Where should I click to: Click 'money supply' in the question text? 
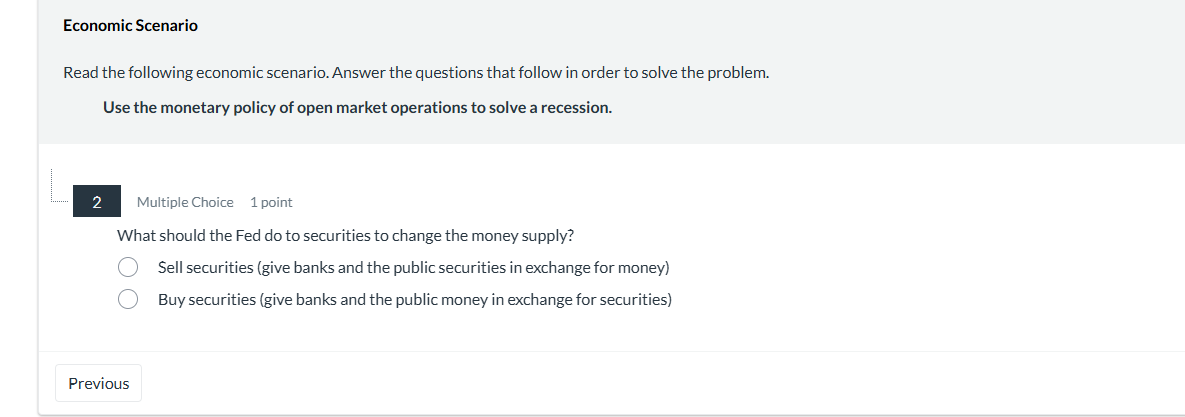click(x=531, y=236)
